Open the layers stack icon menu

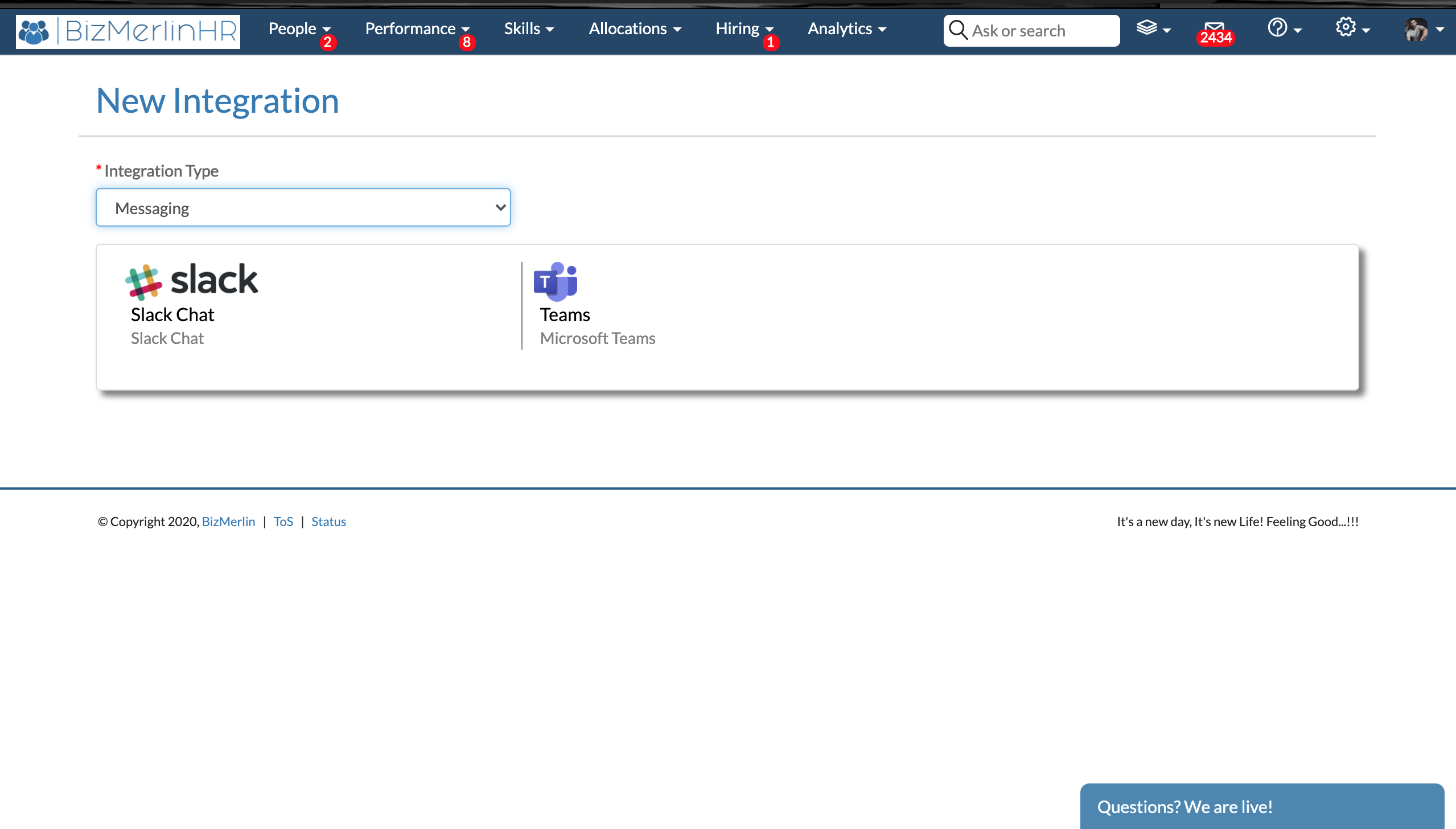coord(1146,28)
